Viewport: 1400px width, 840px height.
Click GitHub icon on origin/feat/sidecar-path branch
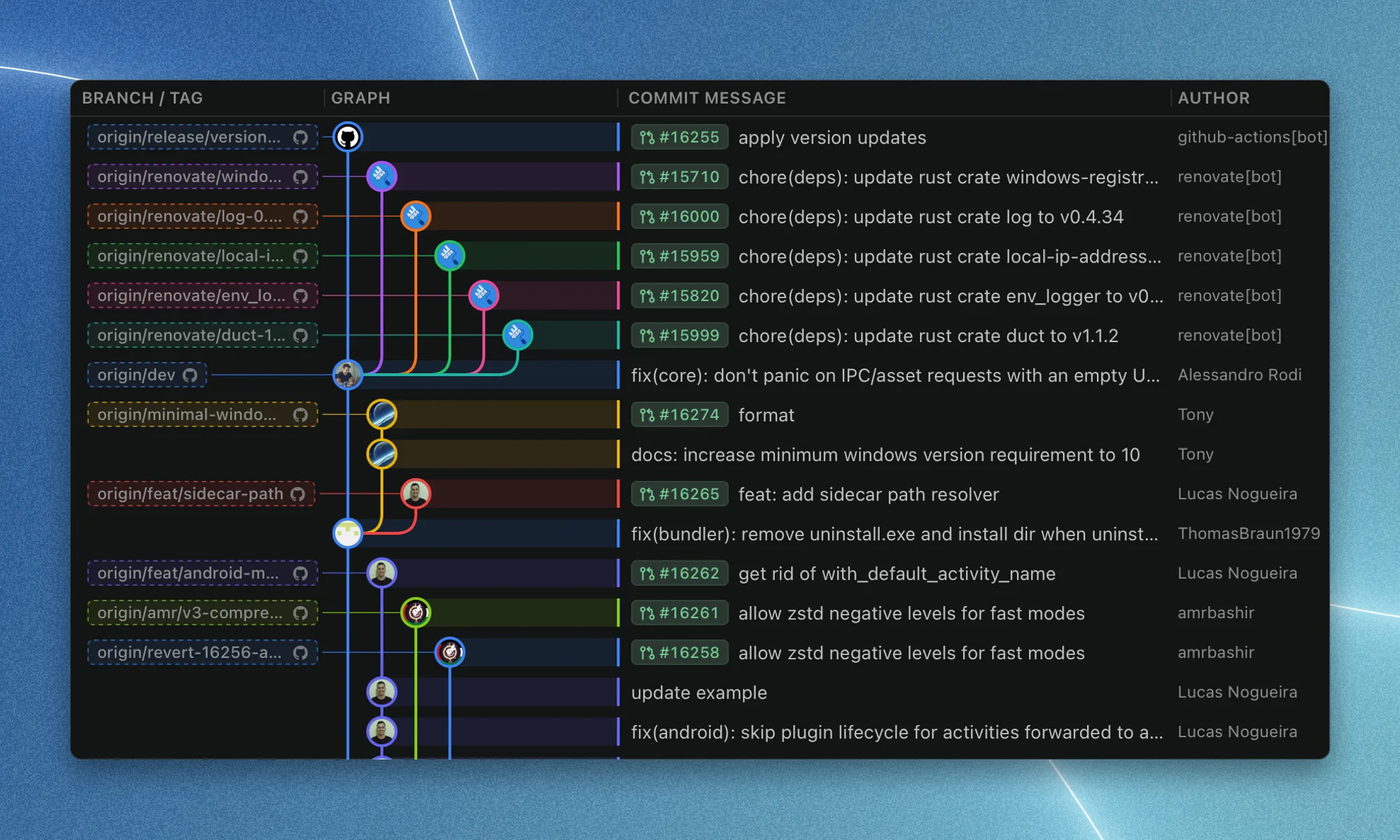(297, 494)
